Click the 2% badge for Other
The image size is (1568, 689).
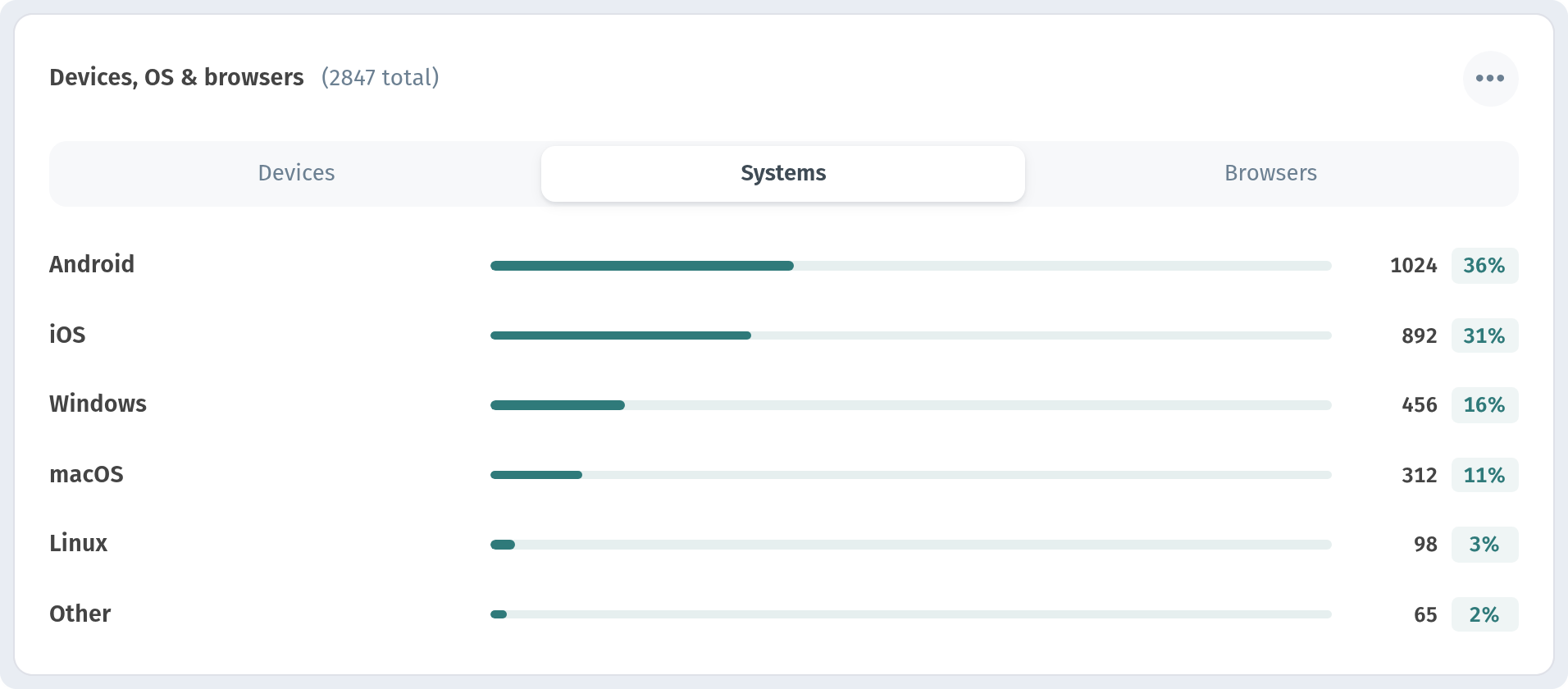(1484, 614)
